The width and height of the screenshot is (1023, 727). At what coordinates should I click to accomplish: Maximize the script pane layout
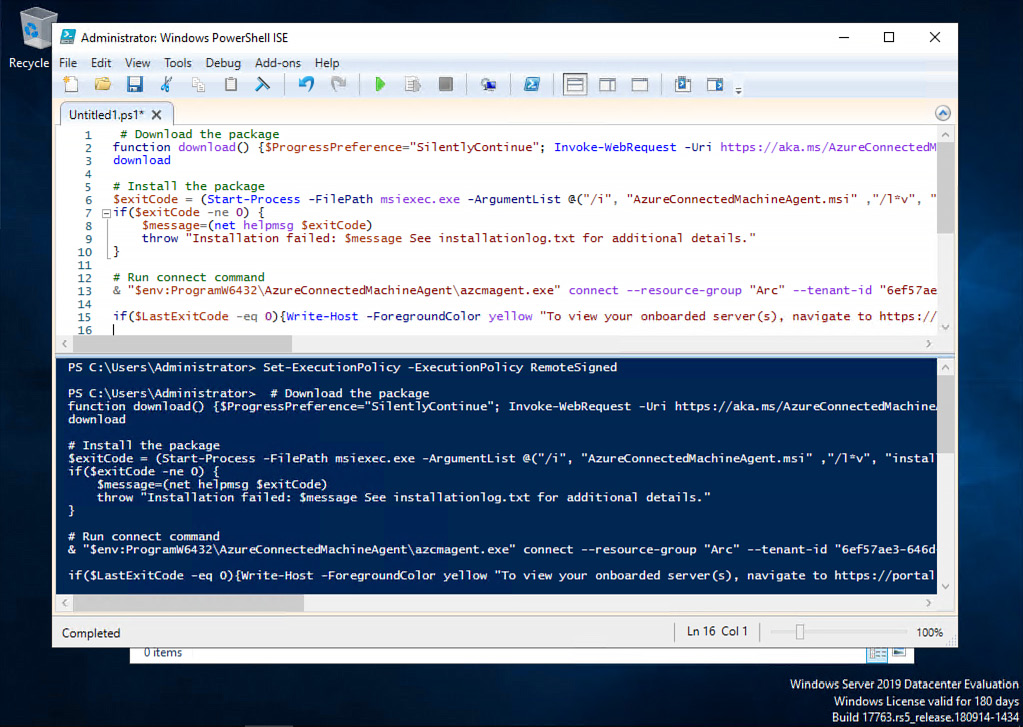pyautogui.click(x=640, y=85)
